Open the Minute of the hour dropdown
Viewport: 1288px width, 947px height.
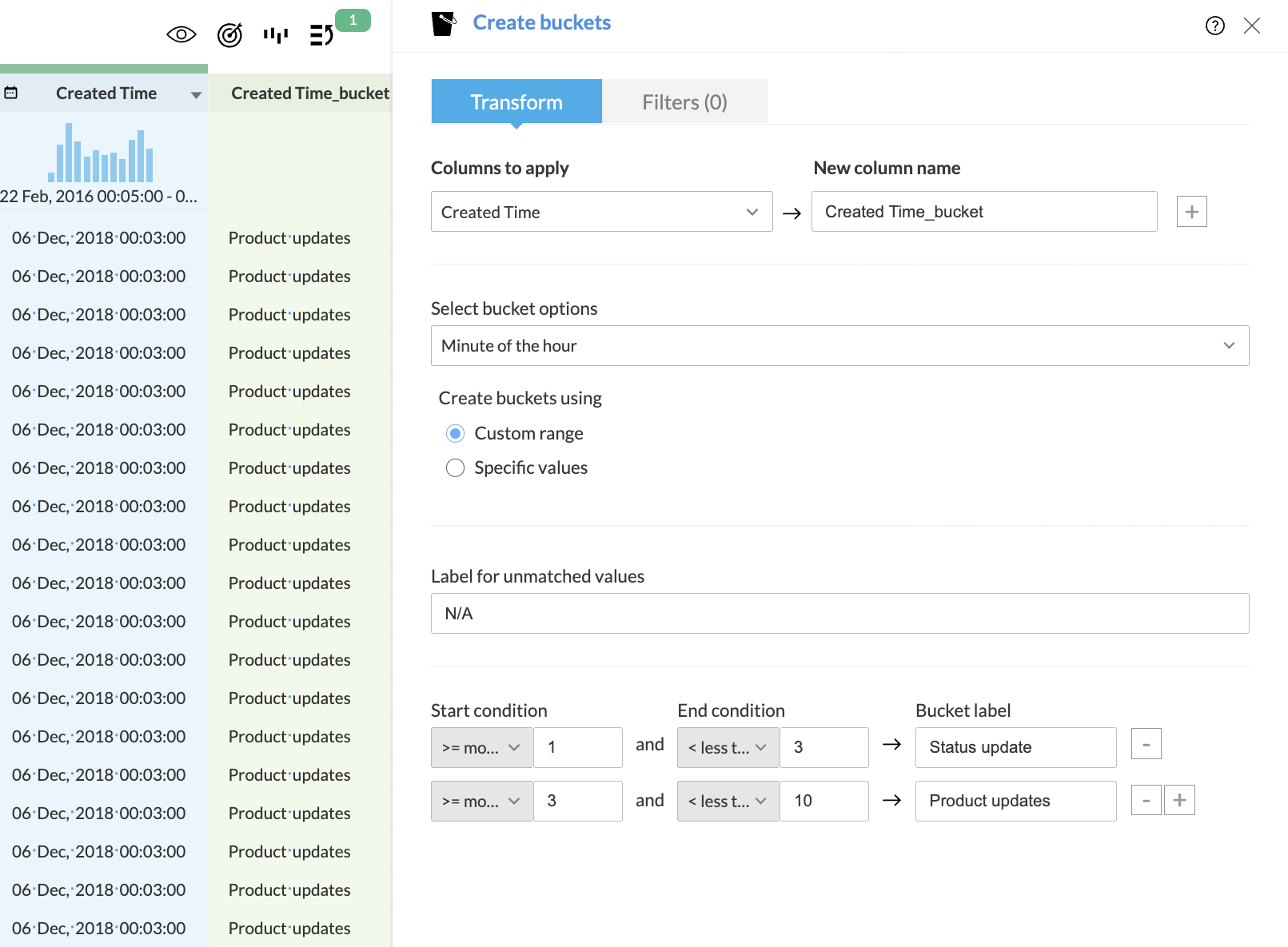click(839, 346)
